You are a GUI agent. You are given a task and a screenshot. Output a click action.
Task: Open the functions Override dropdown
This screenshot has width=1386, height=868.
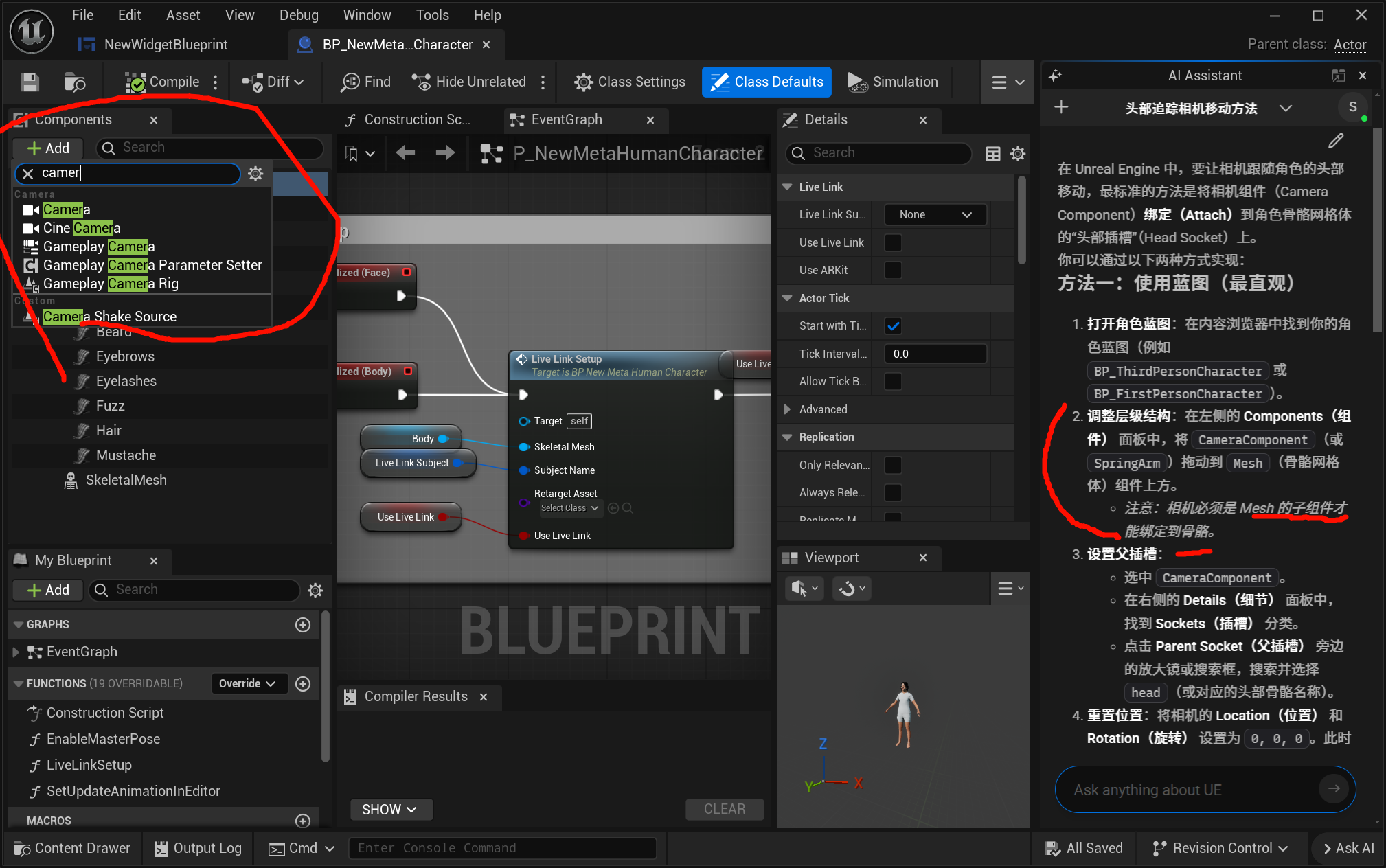pyautogui.click(x=247, y=683)
